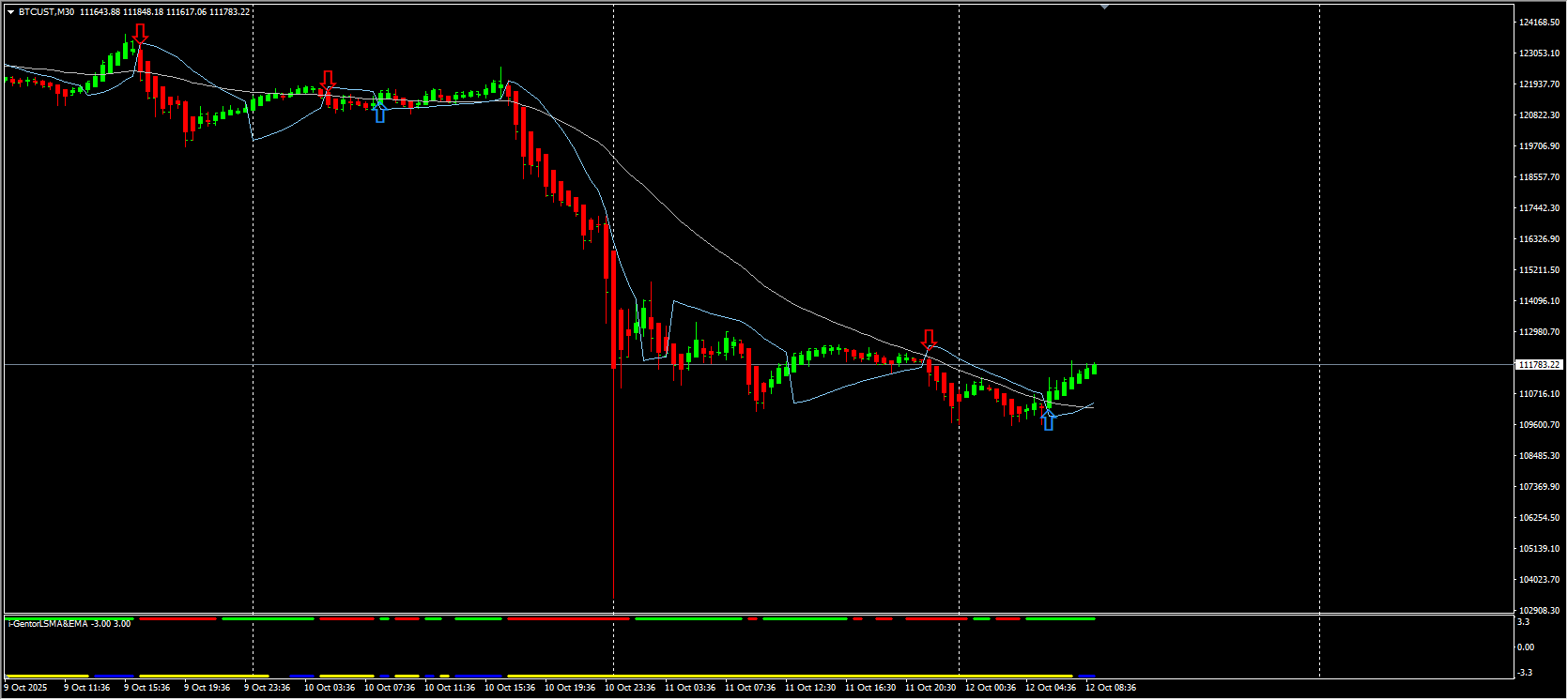Select the red sell arrow near 10 Oct 03:36
This screenshot has height=700, width=1568.
328,81
